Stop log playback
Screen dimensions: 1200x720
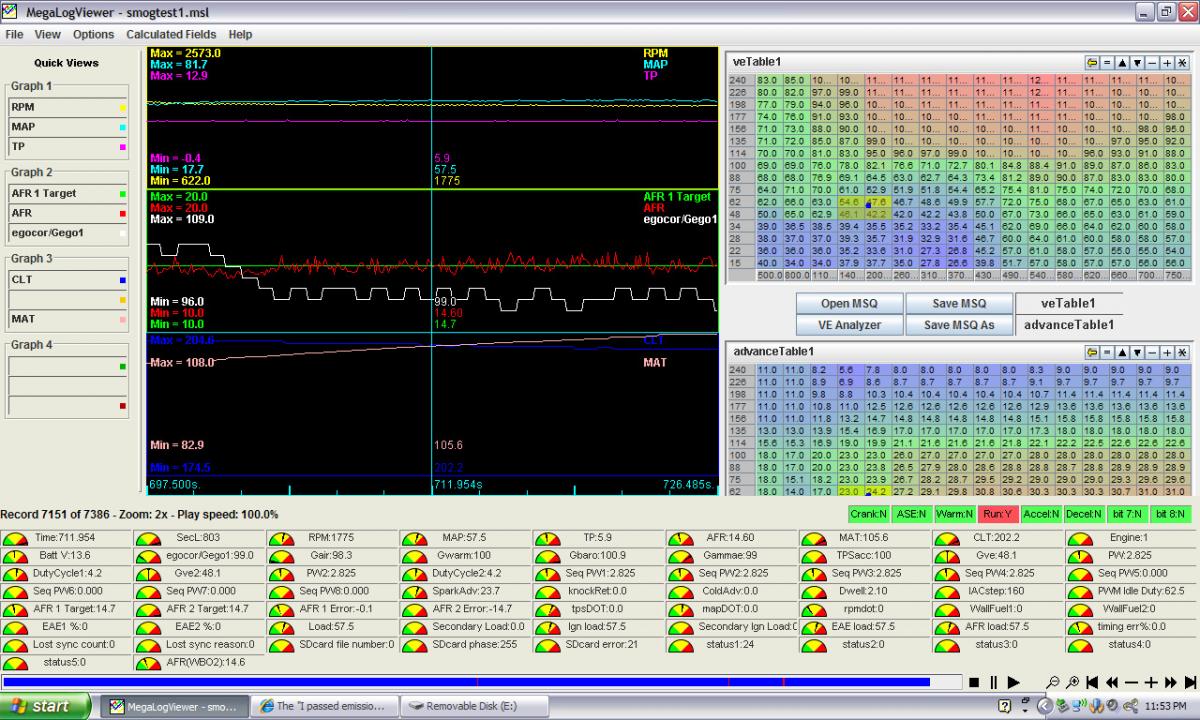click(974, 682)
